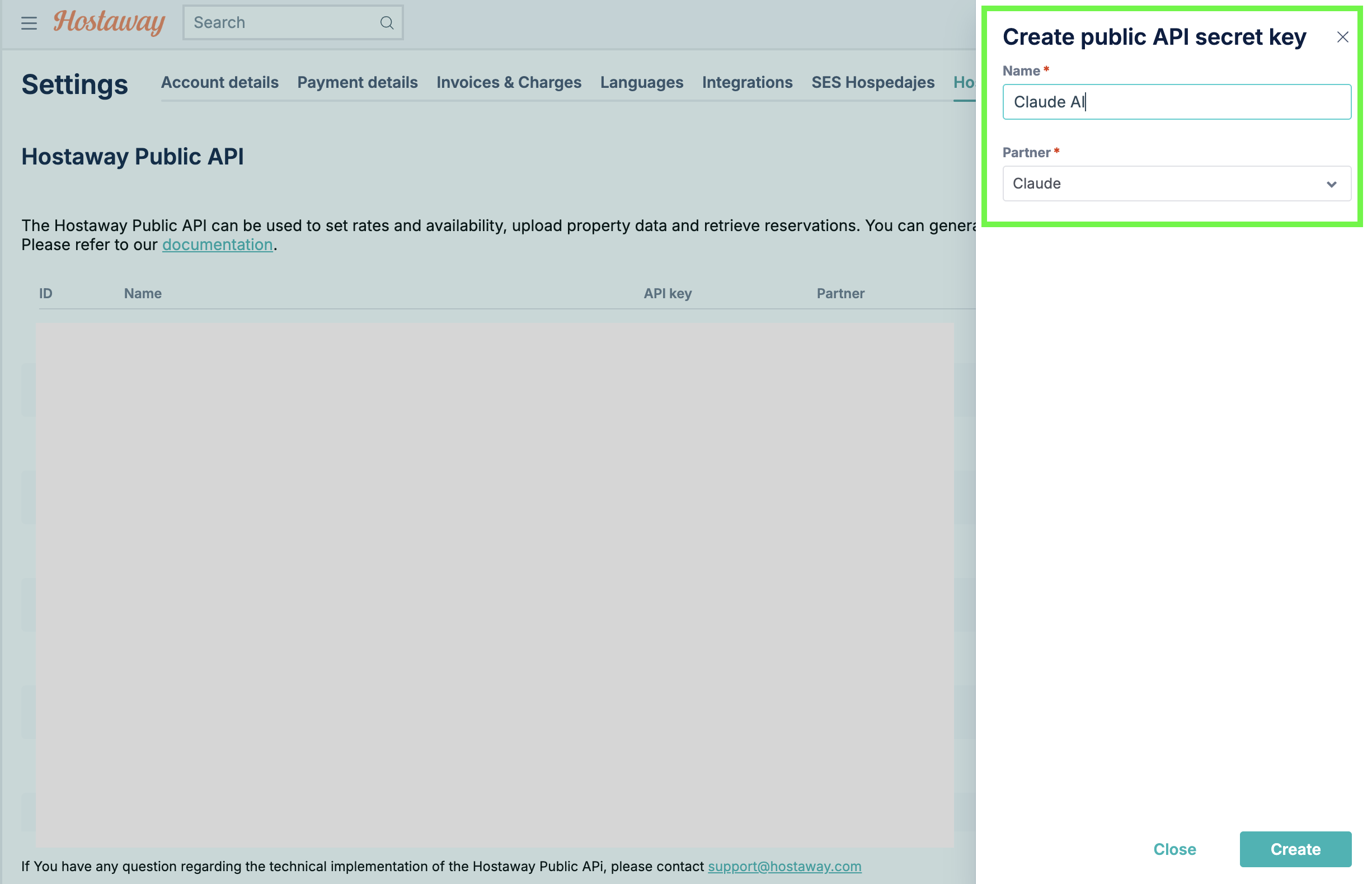
Task: Click into the Name text field
Action: point(1176,102)
